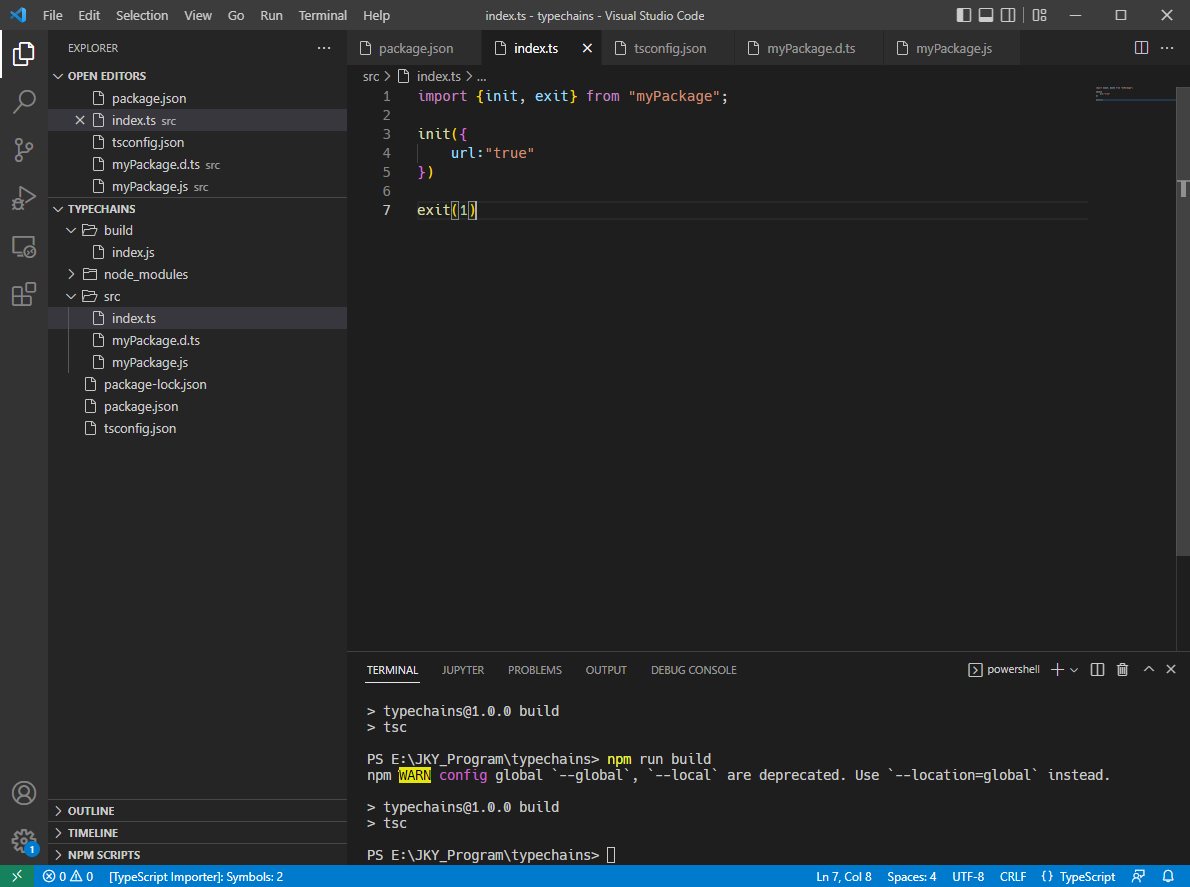This screenshot has width=1190, height=887.
Task: Open the Accounts icon in activity bar
Action: [x=24, y=793]
